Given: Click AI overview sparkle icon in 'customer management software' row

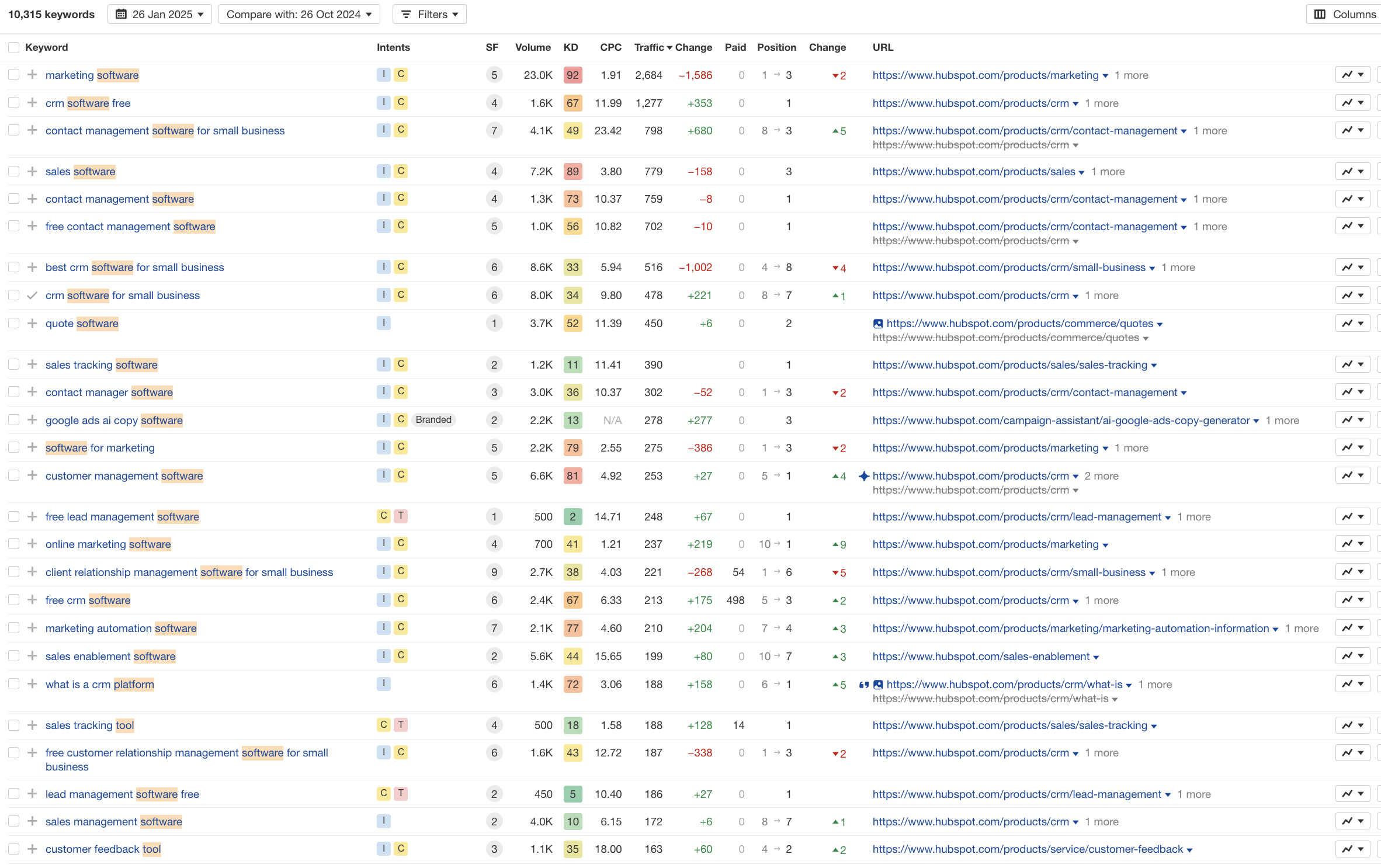Looking at the screenshot, I should (864, 476).
